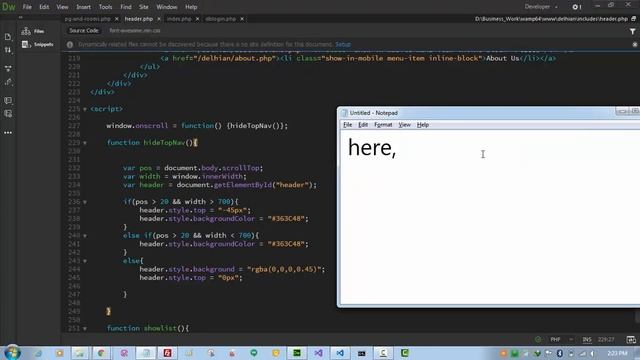The width and height of the screenshot is (640, 360).
Task: Open Dreamweaver Find menu
Action: (x=126, y=7)
